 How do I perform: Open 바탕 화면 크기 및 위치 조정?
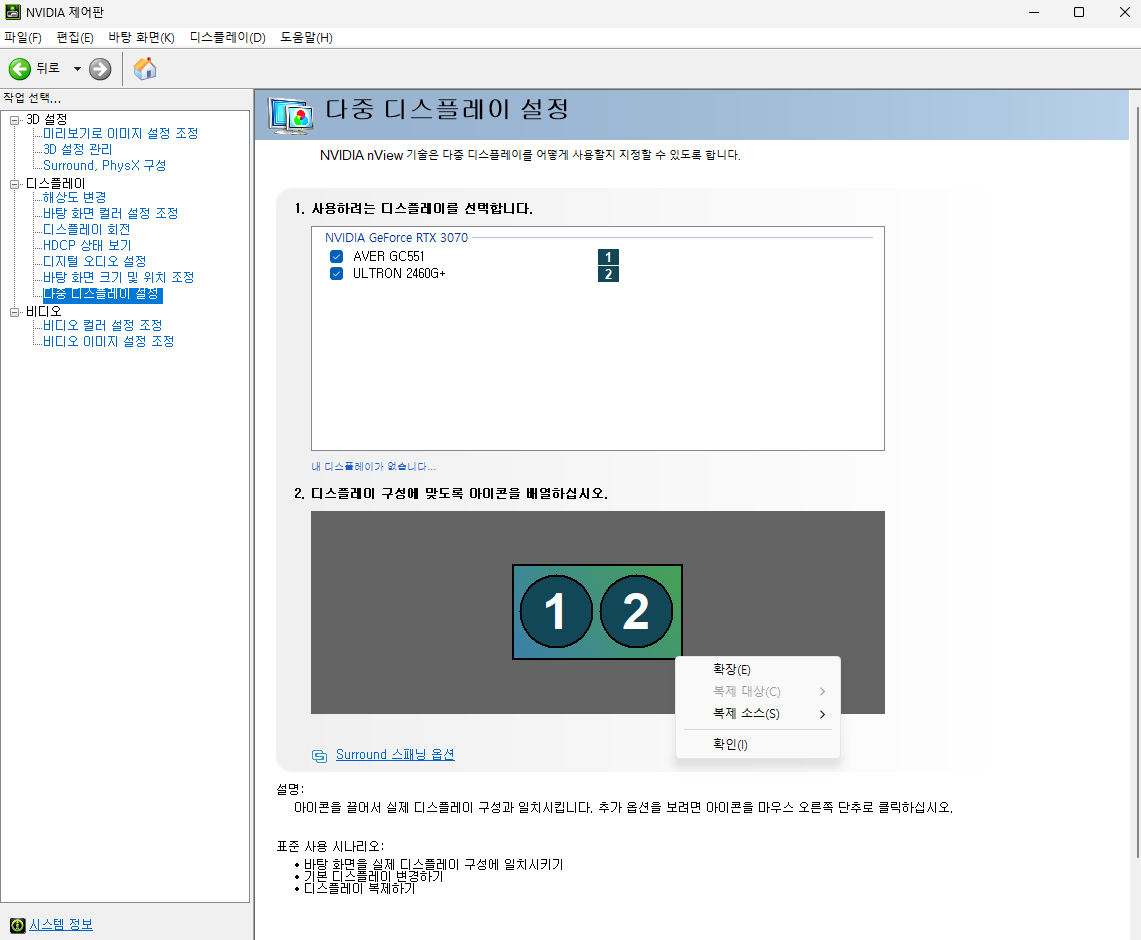pyautogui.click(x=119, y=277)
